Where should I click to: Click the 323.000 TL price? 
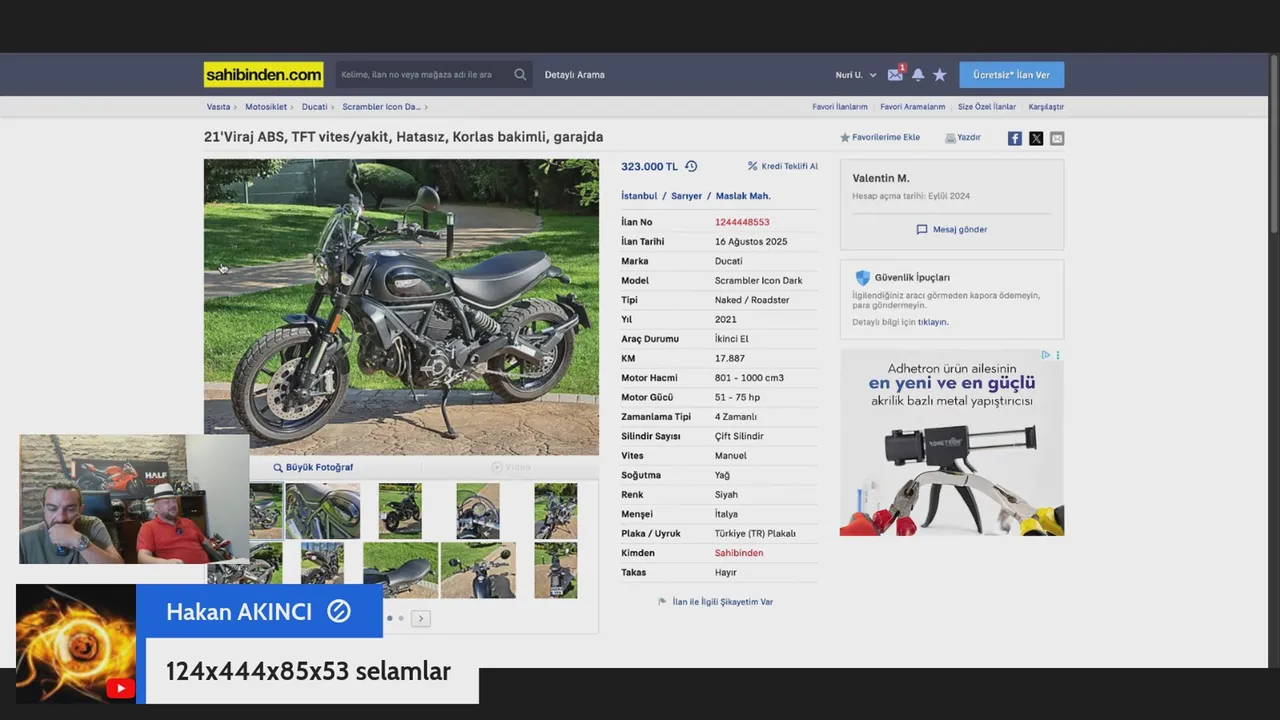click(x=649, y=166)
